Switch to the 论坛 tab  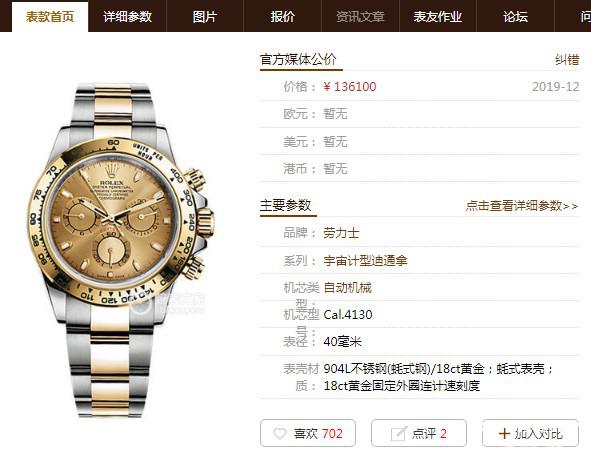515,17
